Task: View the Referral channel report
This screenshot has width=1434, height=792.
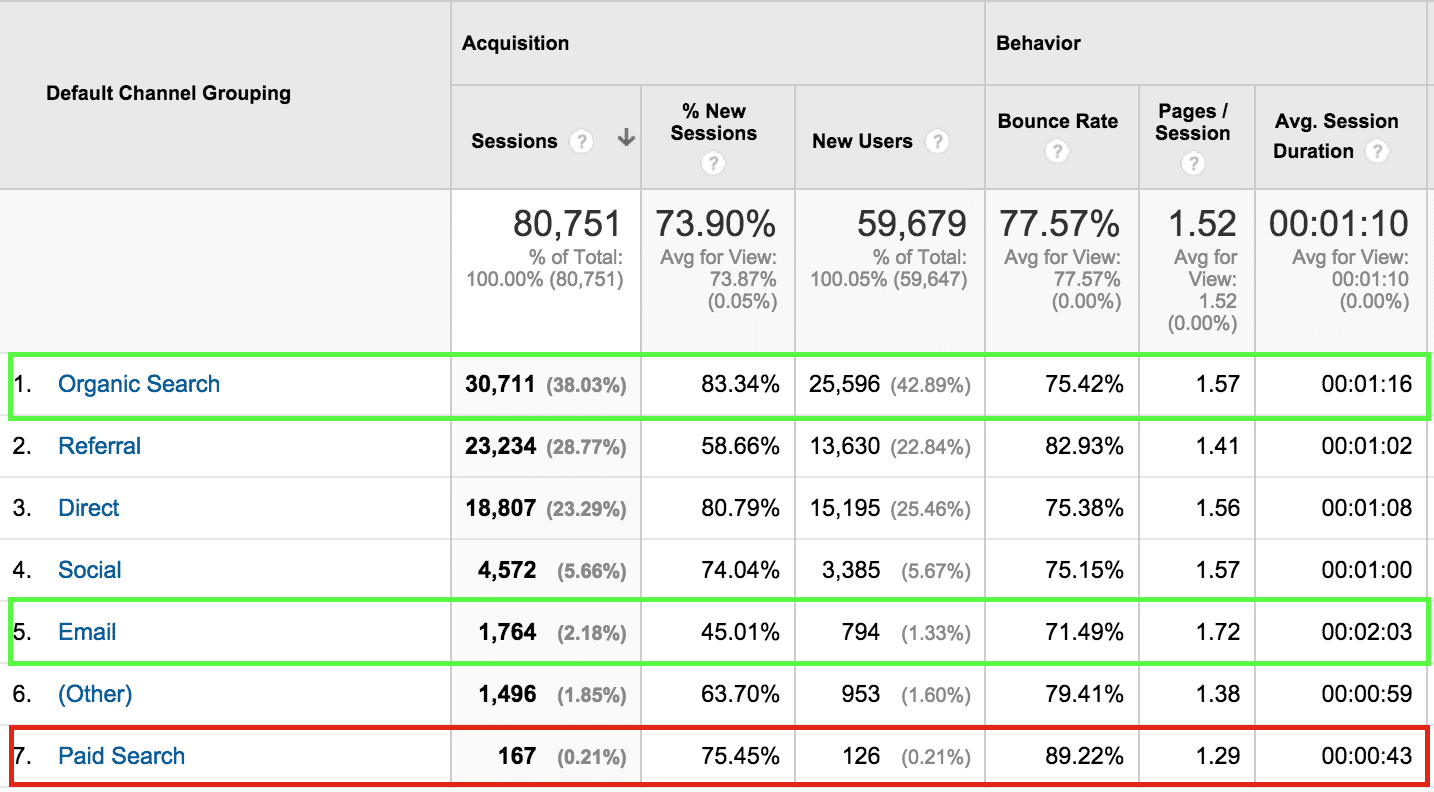Action: pos(99,446)
